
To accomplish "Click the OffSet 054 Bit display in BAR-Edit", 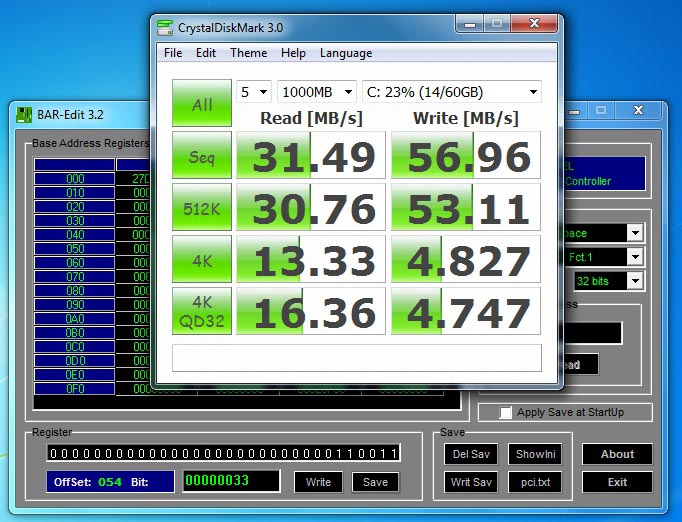I will [110, 482].
